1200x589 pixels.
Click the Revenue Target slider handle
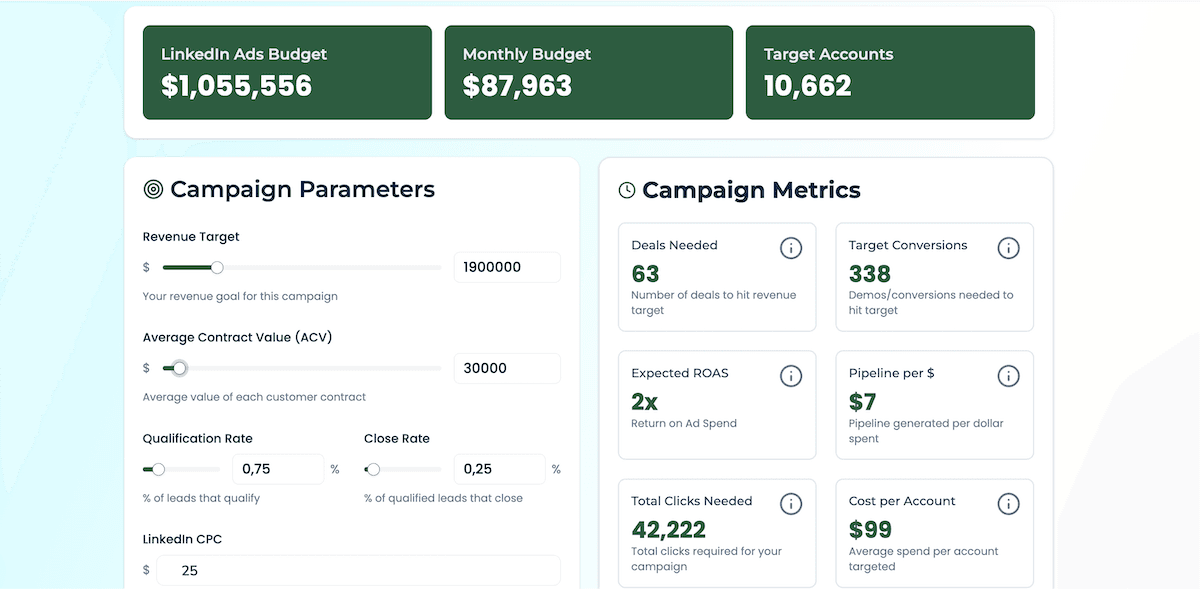217,267
